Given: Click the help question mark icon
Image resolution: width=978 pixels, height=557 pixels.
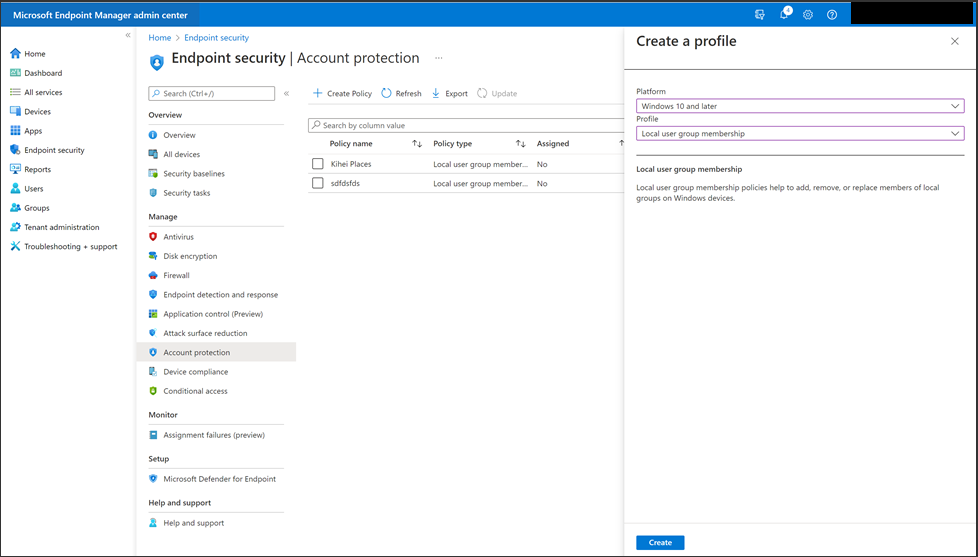Looking at the screenshot, I should (x=832, y=15).
